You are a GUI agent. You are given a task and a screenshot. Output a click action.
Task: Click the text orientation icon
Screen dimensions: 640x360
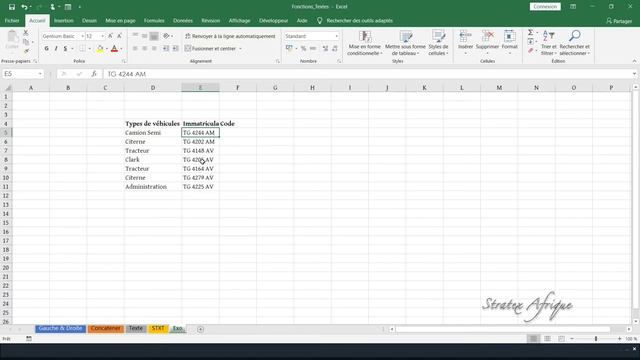coord(166,36)
